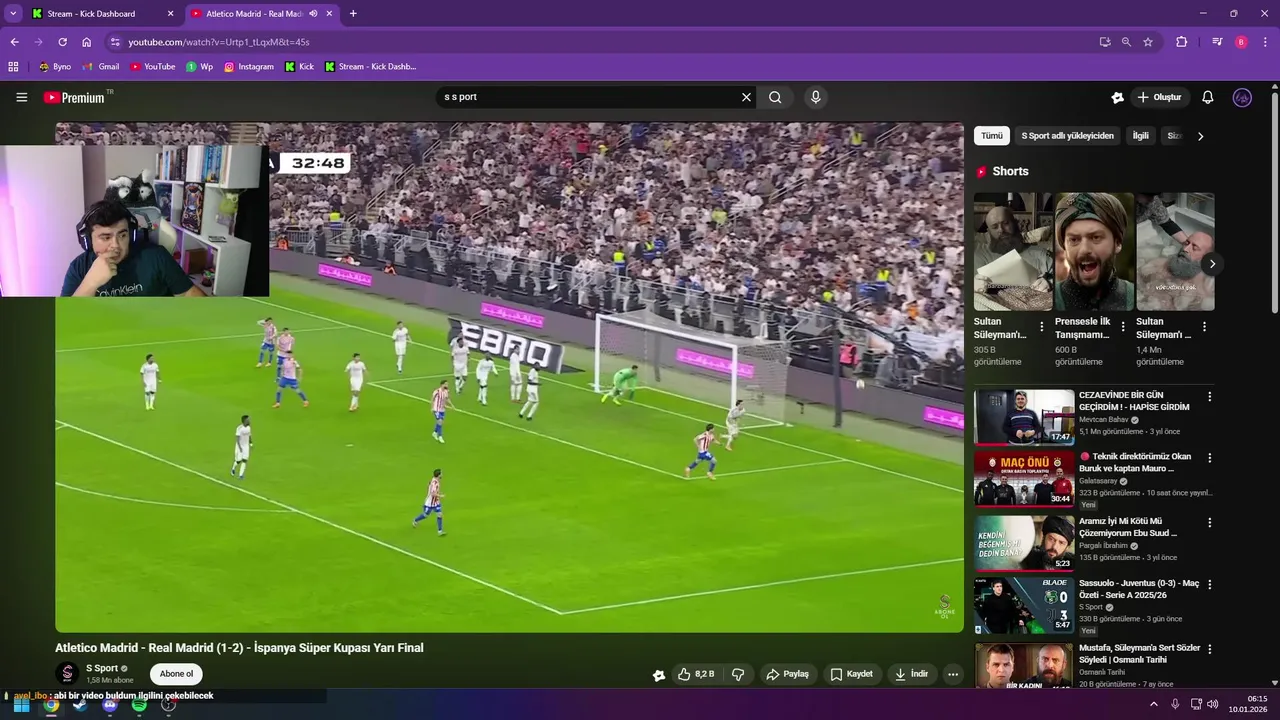
Task: Open the Gmail bookmark
Action: pos(100,67)
